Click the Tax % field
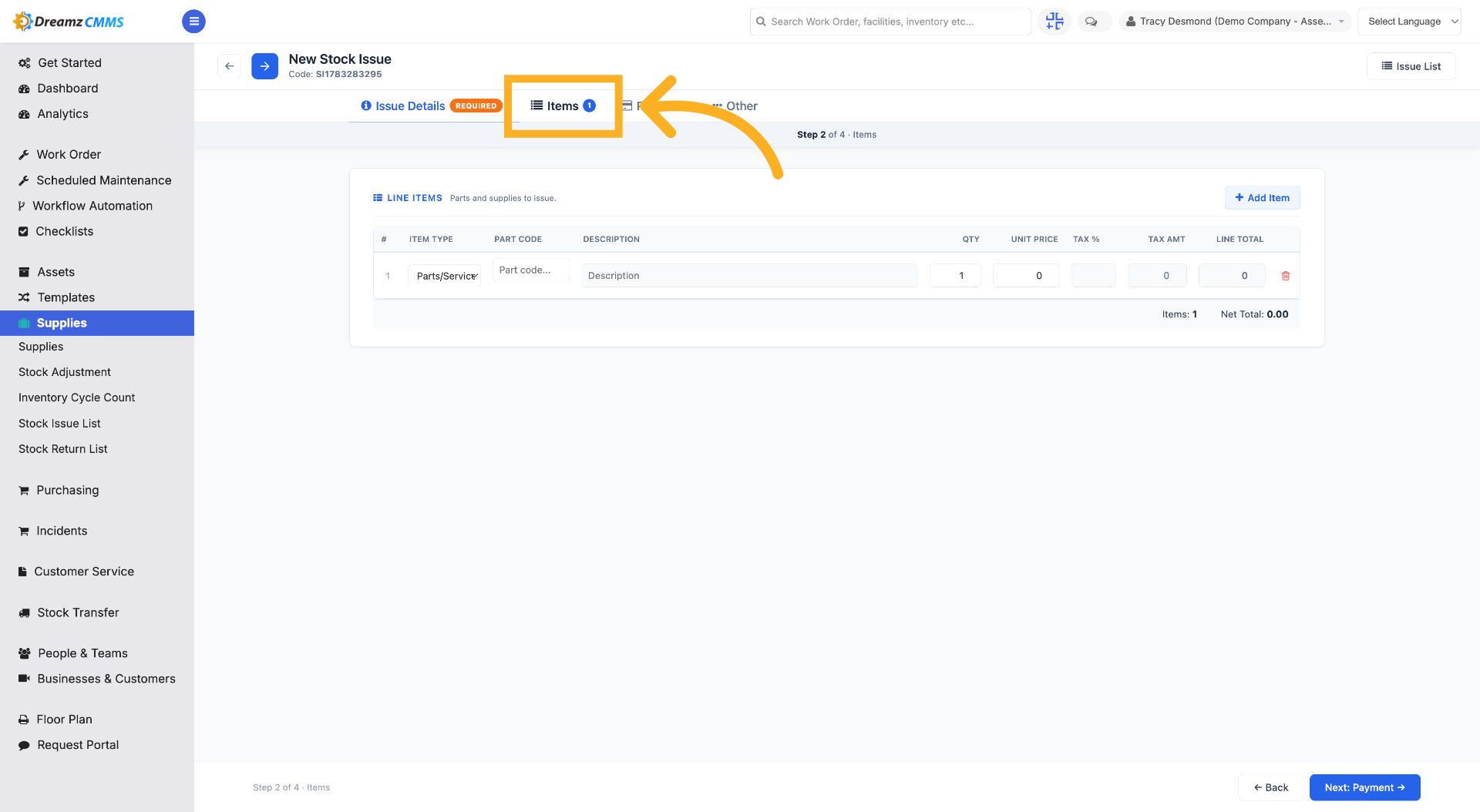The image size is (1480, 812). pos(1093,276)
